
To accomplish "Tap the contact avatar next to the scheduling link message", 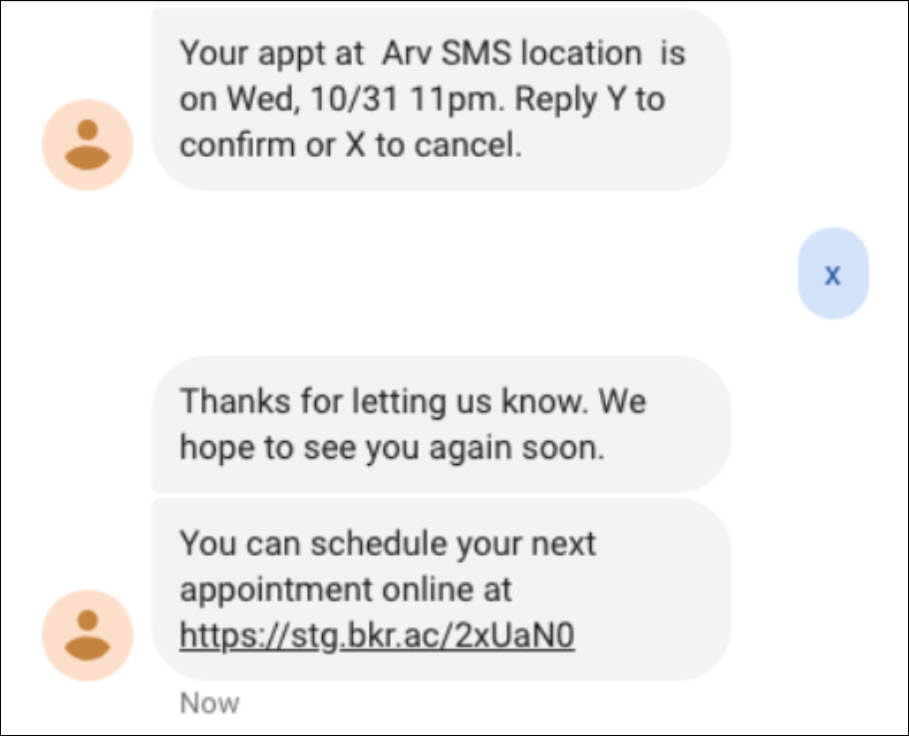I will click(x=88, y=635).
